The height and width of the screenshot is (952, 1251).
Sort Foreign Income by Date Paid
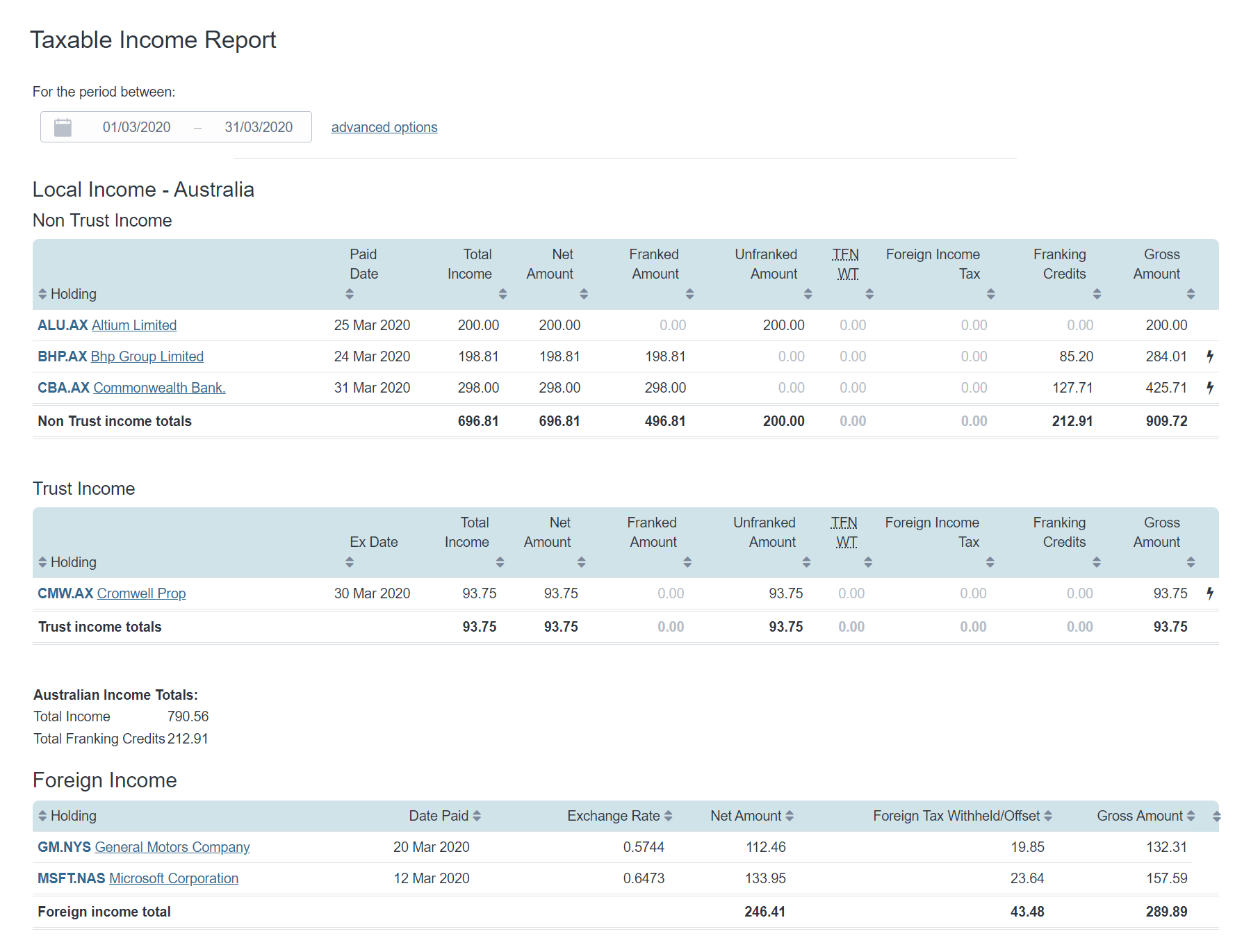point(477,816)
